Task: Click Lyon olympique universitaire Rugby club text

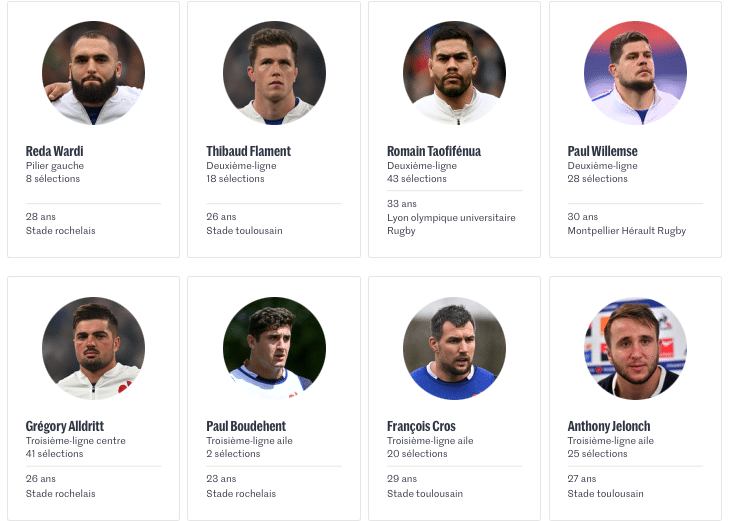Action: coord(451,224)
